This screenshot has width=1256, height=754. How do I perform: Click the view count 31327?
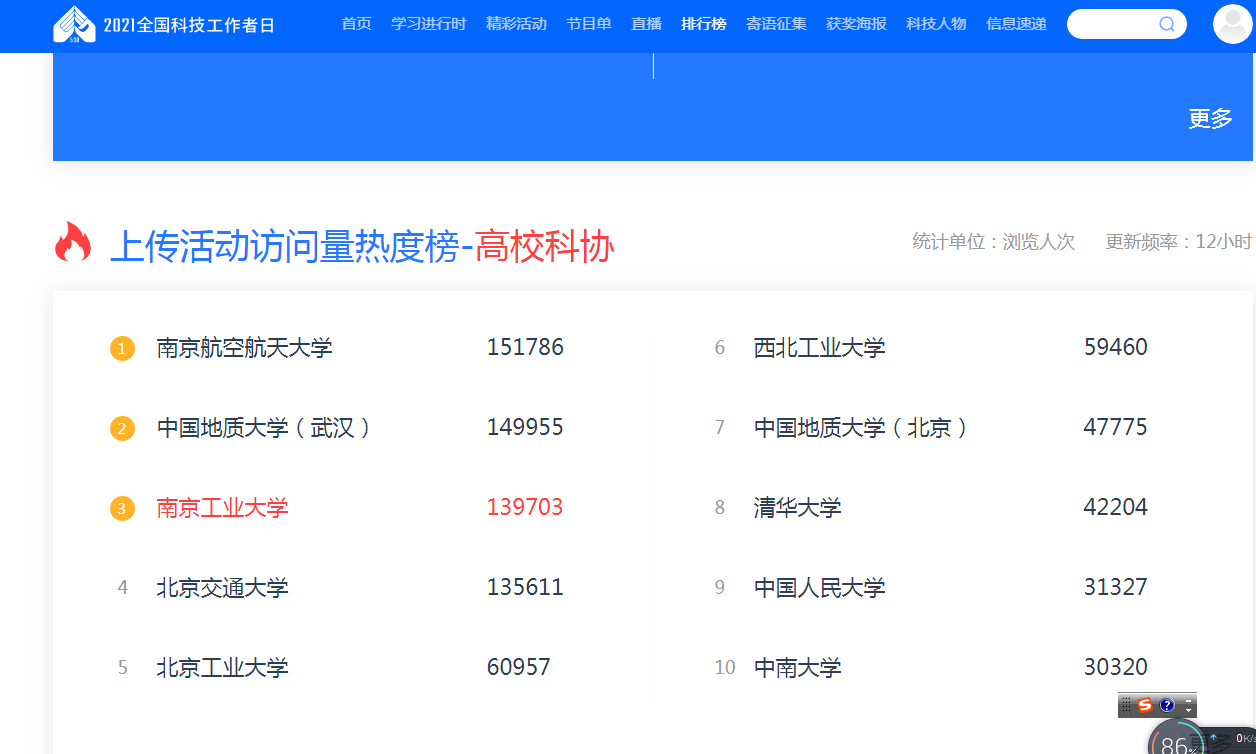click(1116, 588)
